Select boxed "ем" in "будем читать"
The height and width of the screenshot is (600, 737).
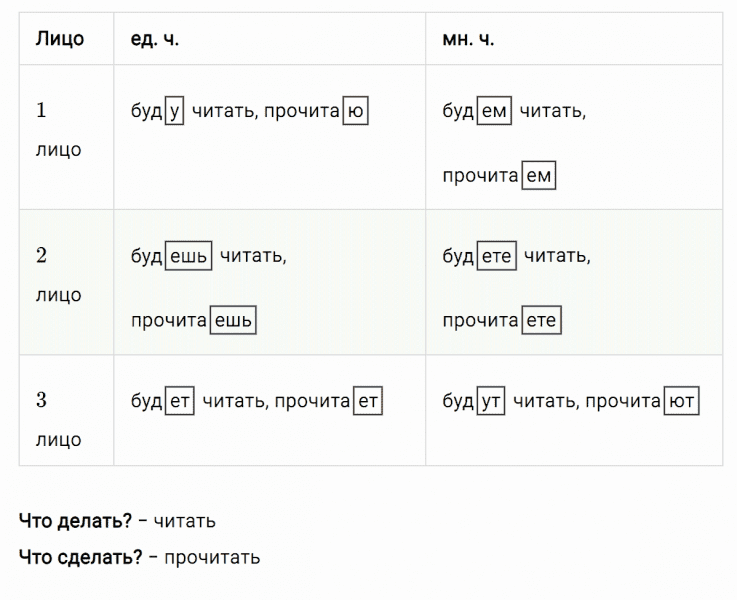click(494, 112)
